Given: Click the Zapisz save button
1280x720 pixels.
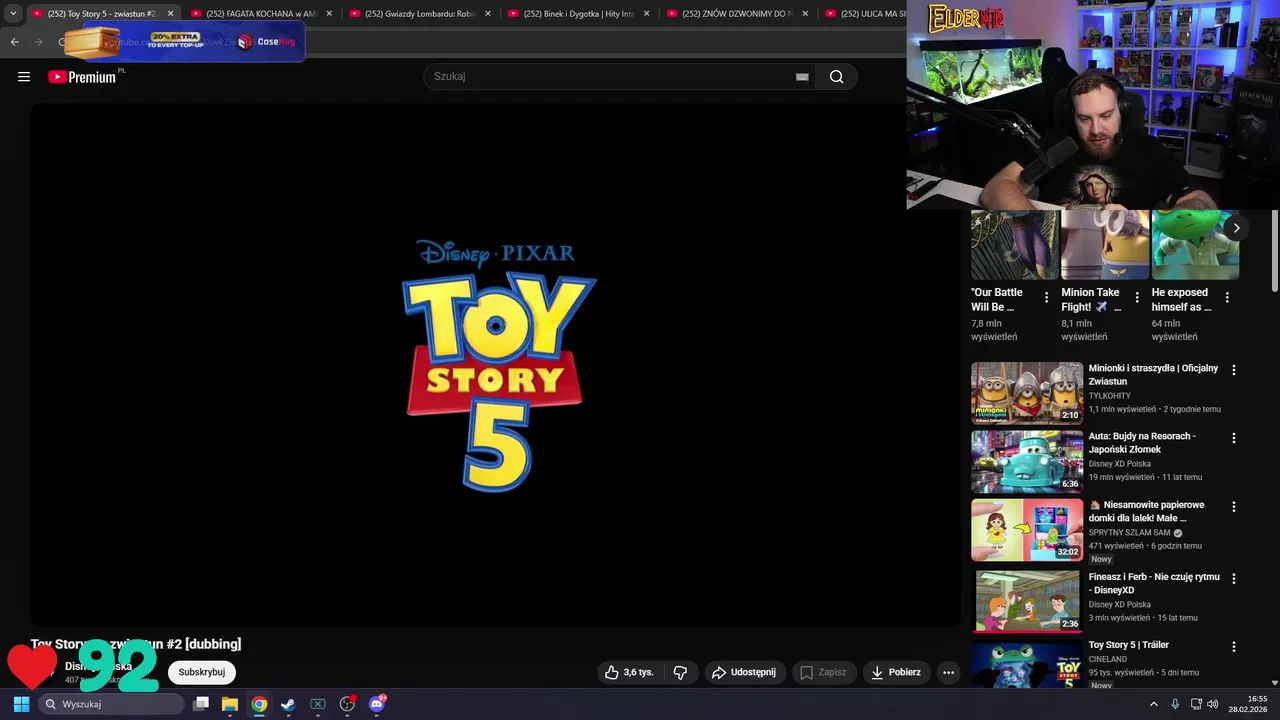Looking at the screenshot, I should point(823,673).
